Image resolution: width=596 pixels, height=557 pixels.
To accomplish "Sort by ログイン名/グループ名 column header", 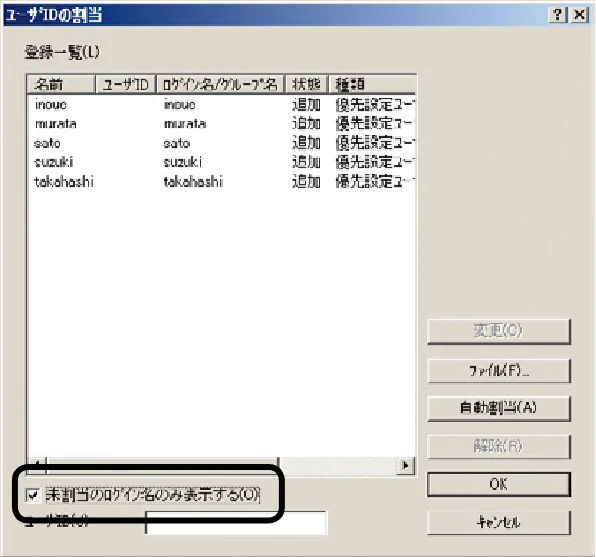I will pos(220,84).
